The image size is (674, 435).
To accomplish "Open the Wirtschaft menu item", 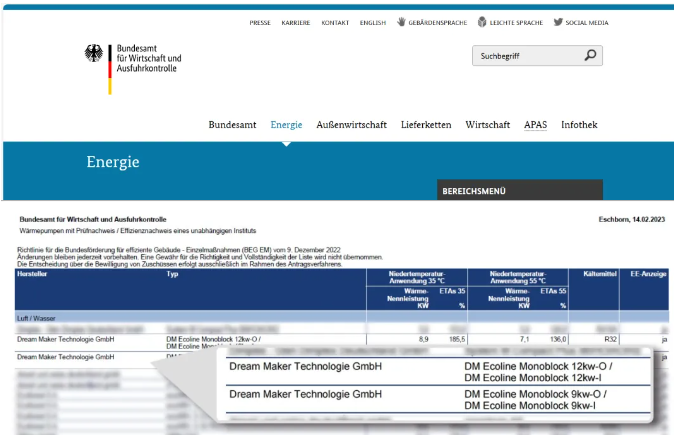I will 487,125.
